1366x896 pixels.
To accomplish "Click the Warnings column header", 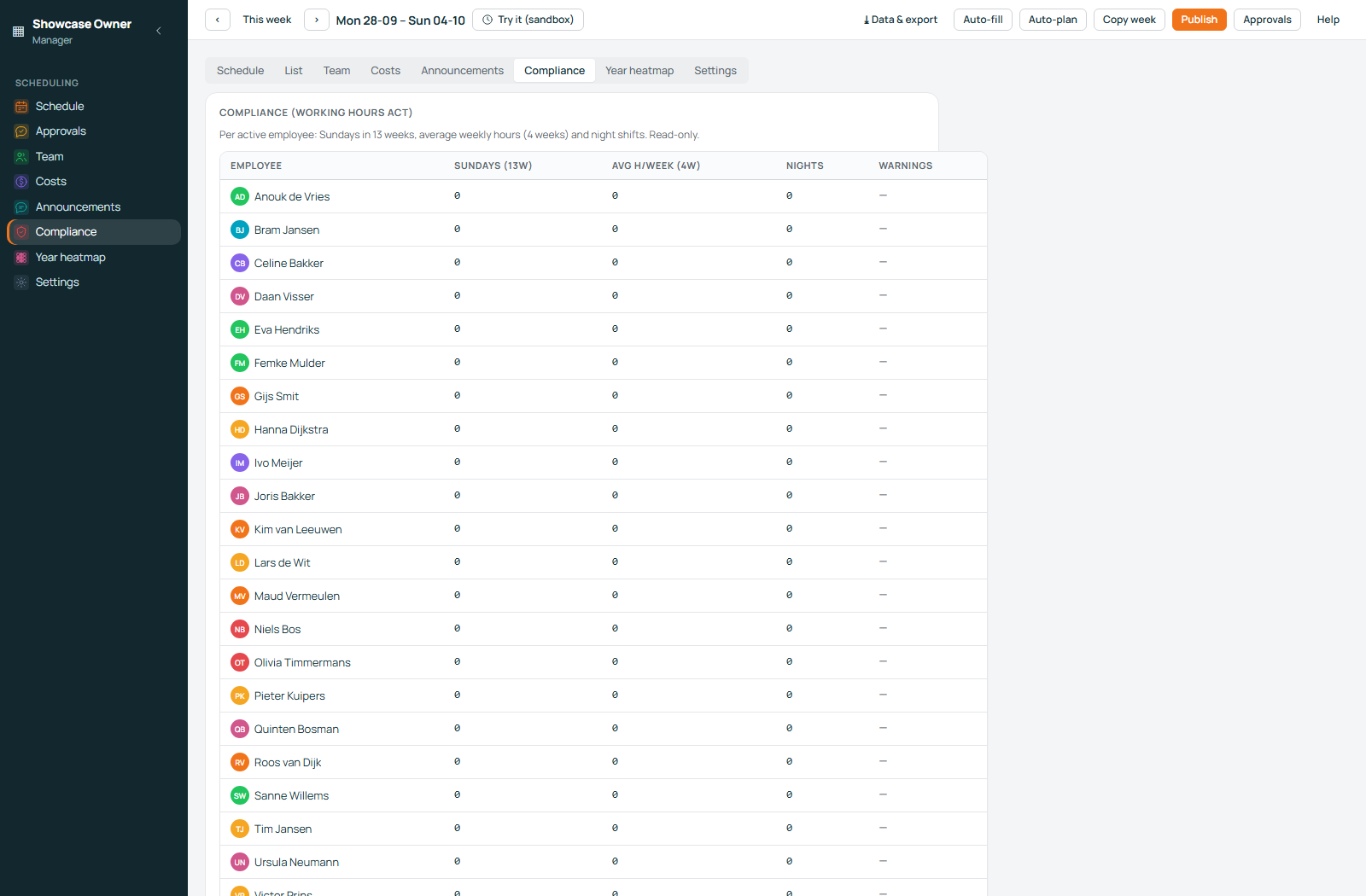I will 905,166.
